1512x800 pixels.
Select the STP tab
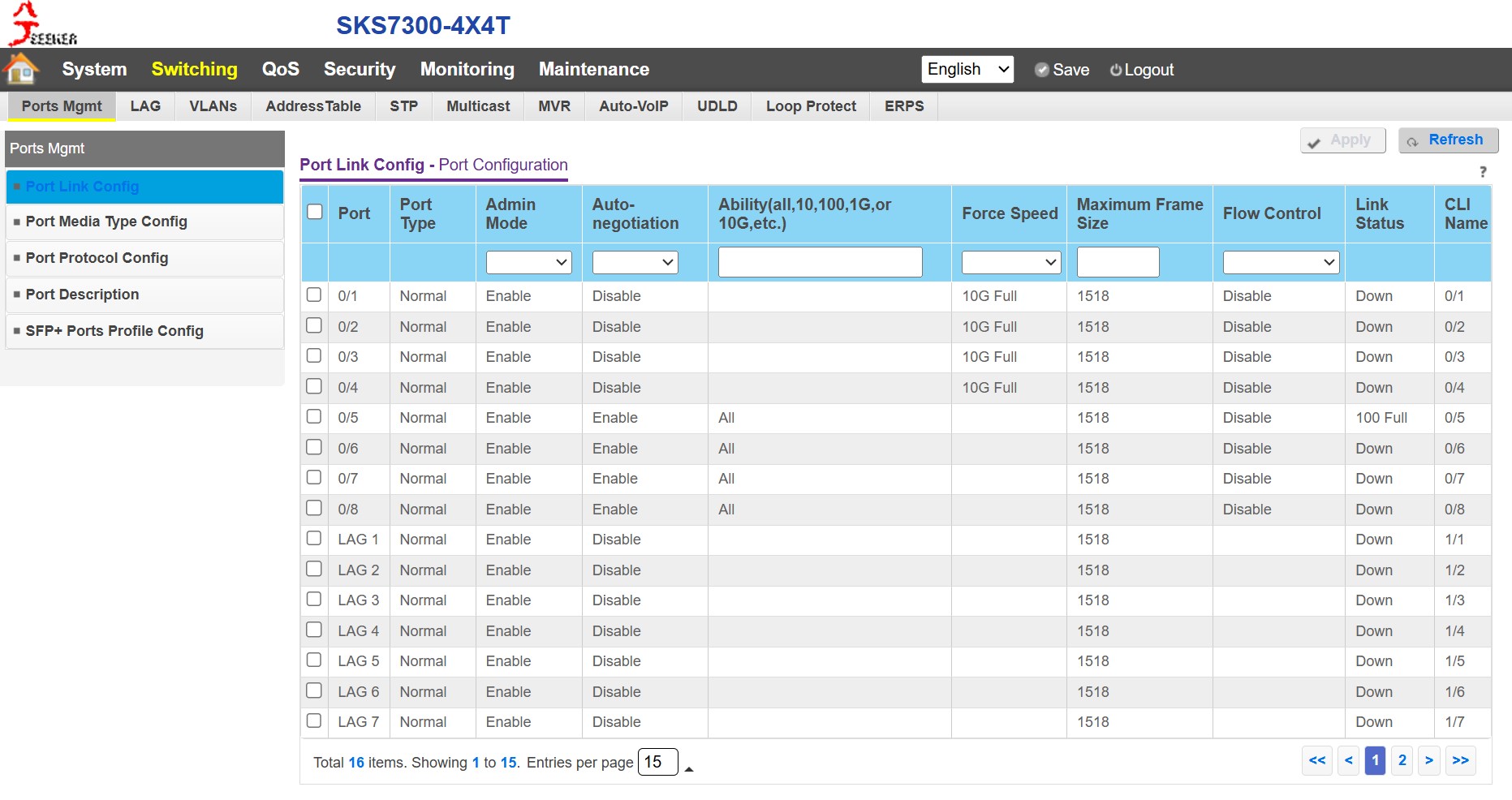pos(404,106)
